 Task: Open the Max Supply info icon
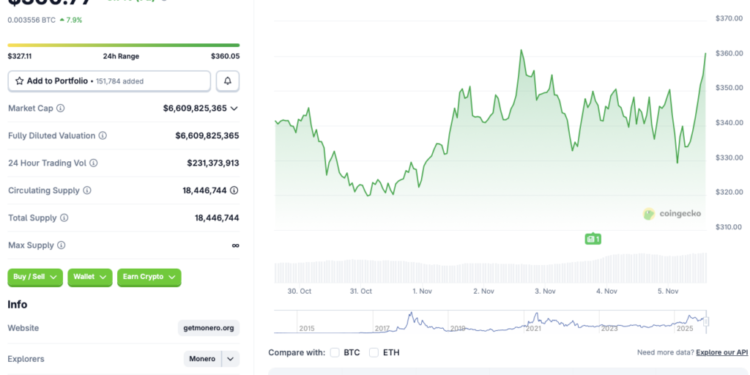pos(61,245)
